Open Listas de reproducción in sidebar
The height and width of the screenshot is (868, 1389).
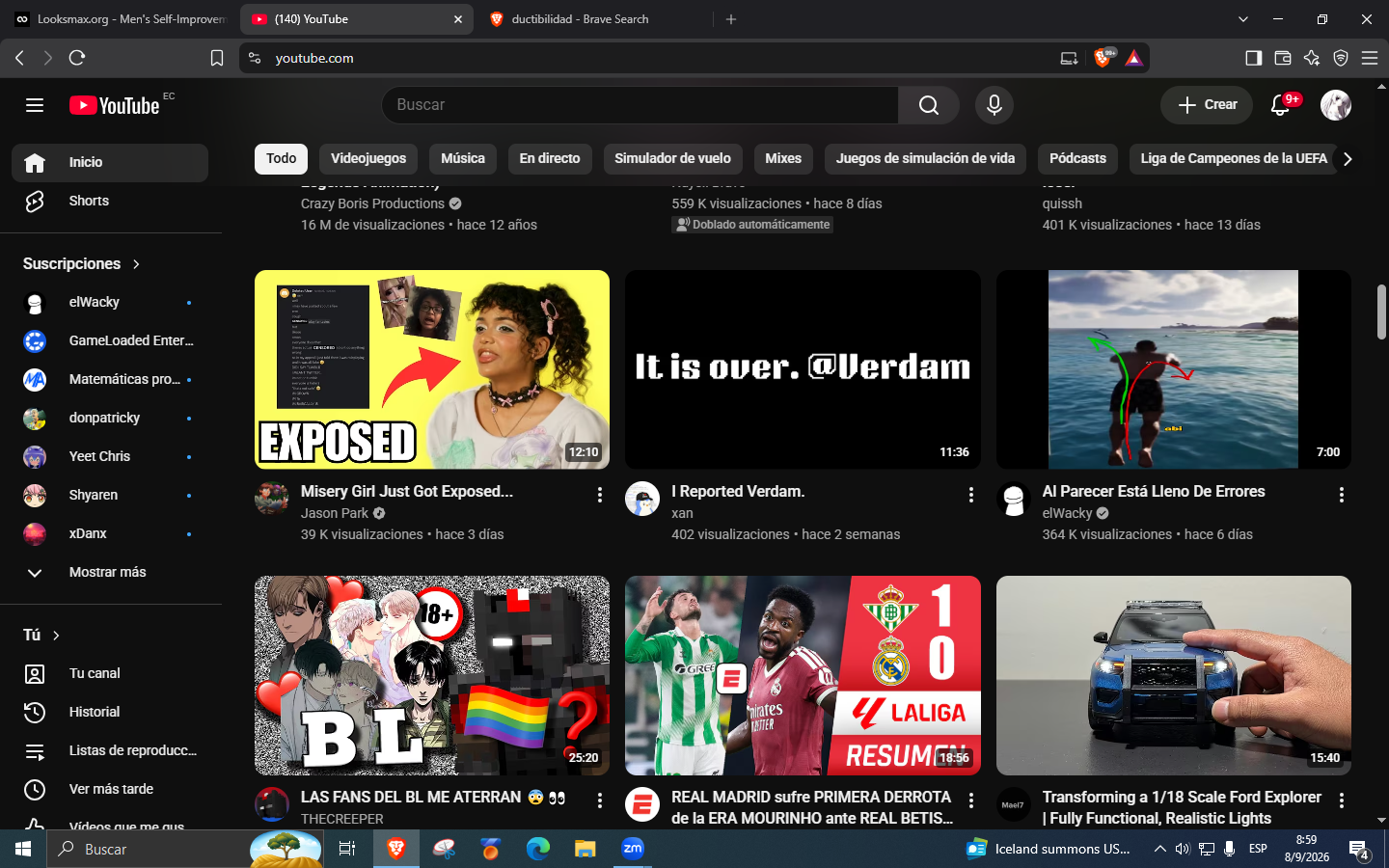(x=110, y=750)
